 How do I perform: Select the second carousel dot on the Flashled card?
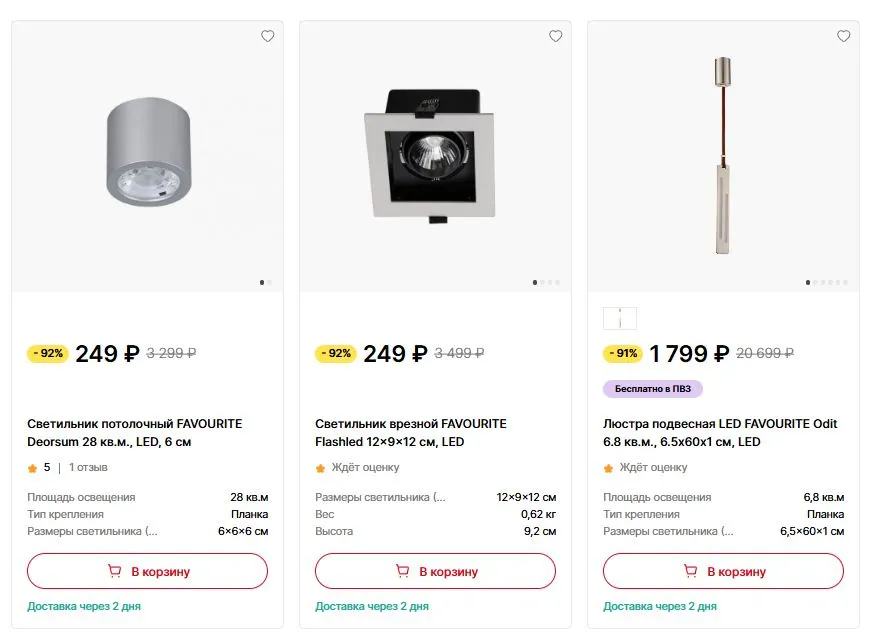click(543, 282)
